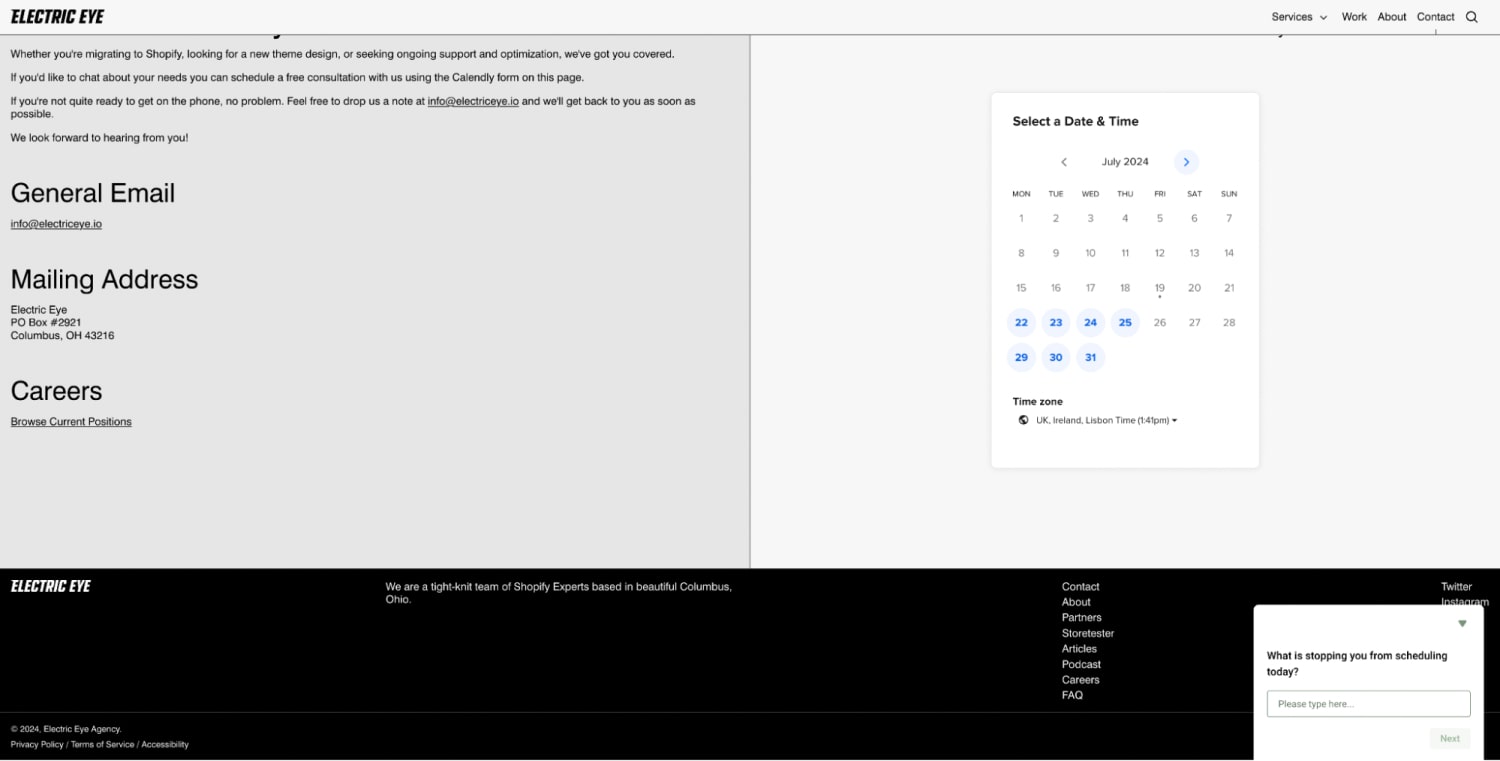Open the Work menu item
Image resolution: width=1500 pixels, height=761 pixels.
1354,17
